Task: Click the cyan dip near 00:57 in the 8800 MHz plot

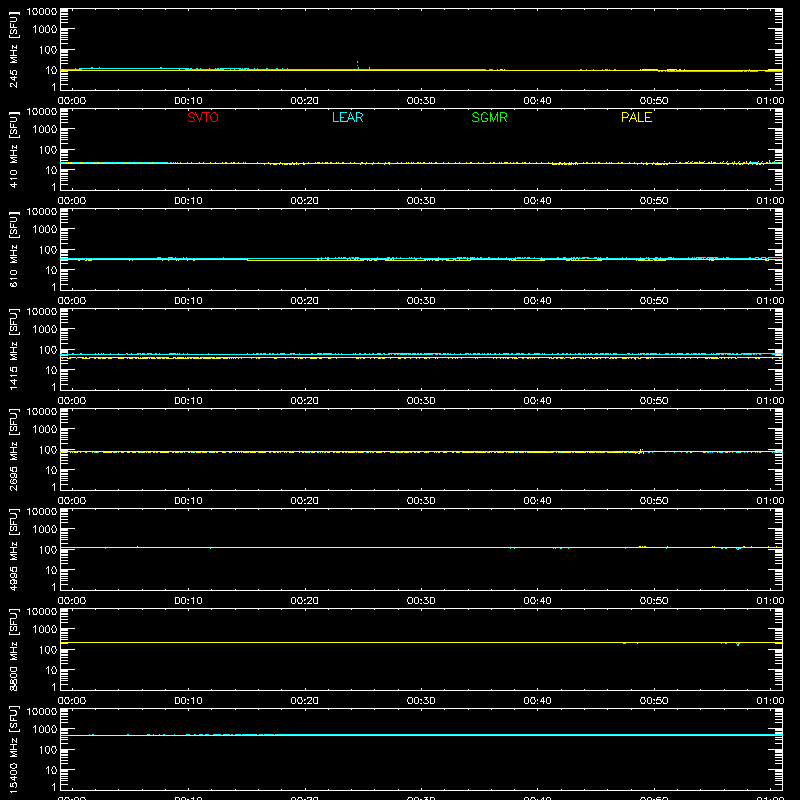Action: pyautogui.click(x=738, y=644)
